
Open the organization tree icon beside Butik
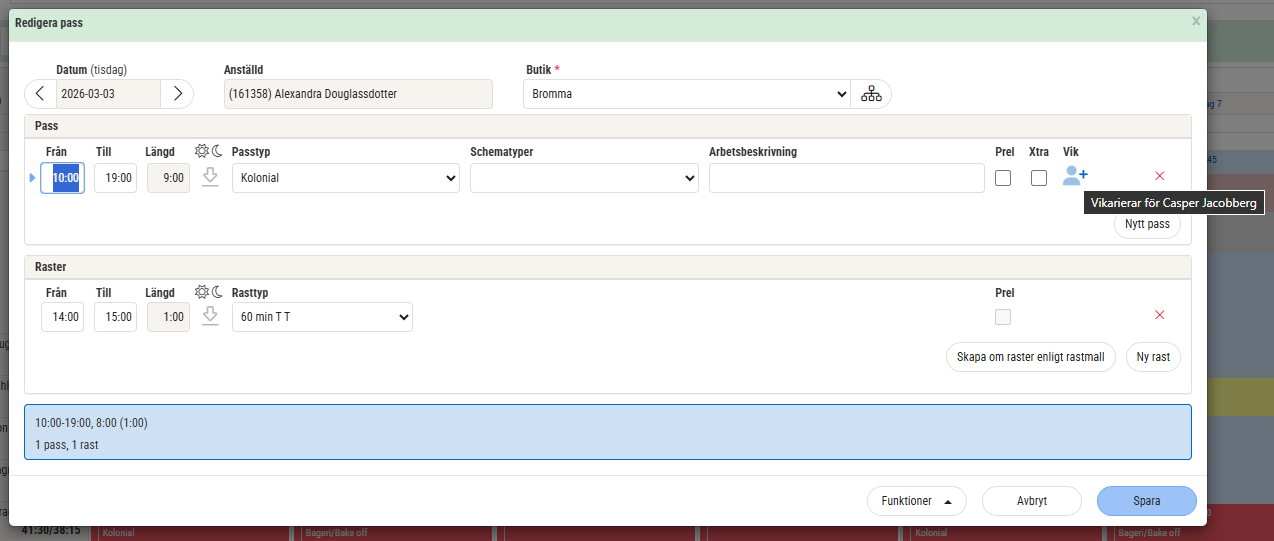click(871, 94)
